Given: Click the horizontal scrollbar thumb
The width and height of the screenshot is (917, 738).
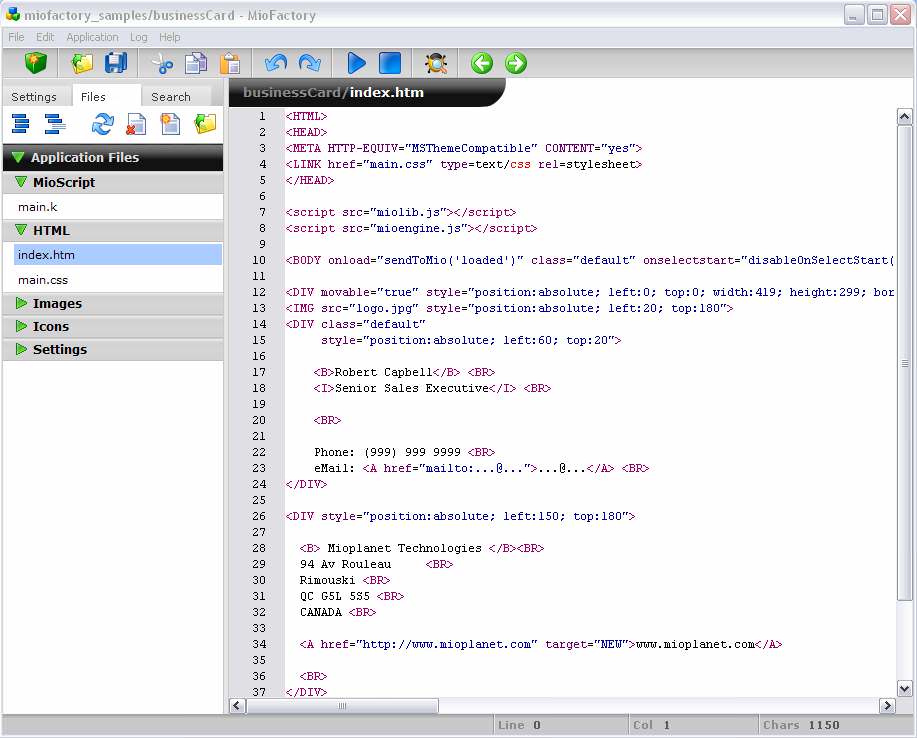Looking at the screenshot, I should coord(342,705).
